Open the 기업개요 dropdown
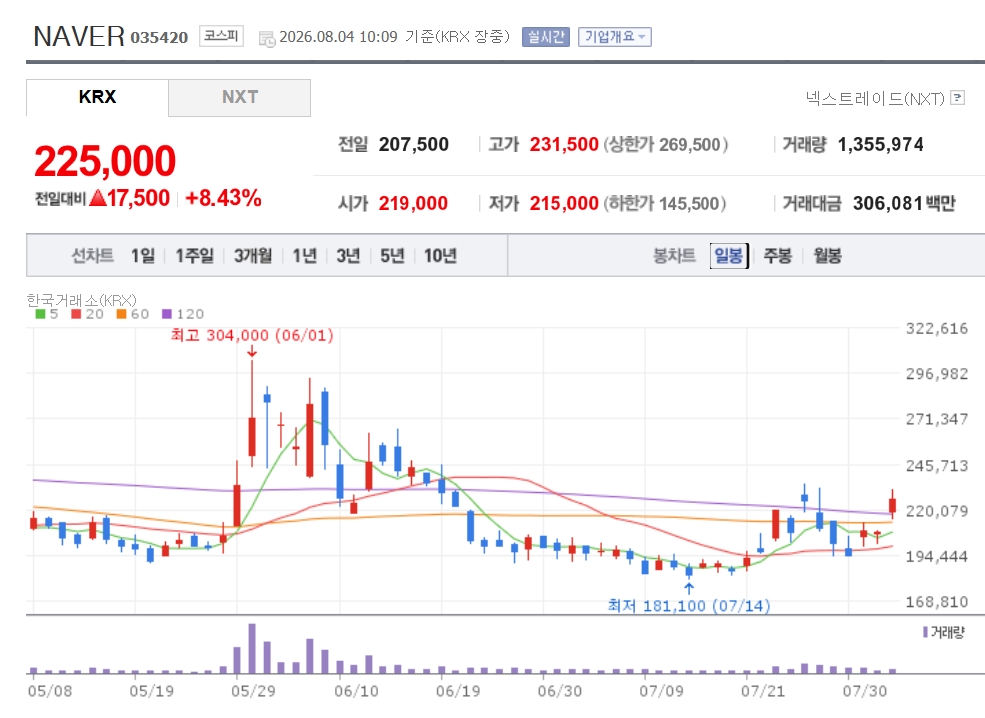Viewport: 985px width, 718px height. 614,37
